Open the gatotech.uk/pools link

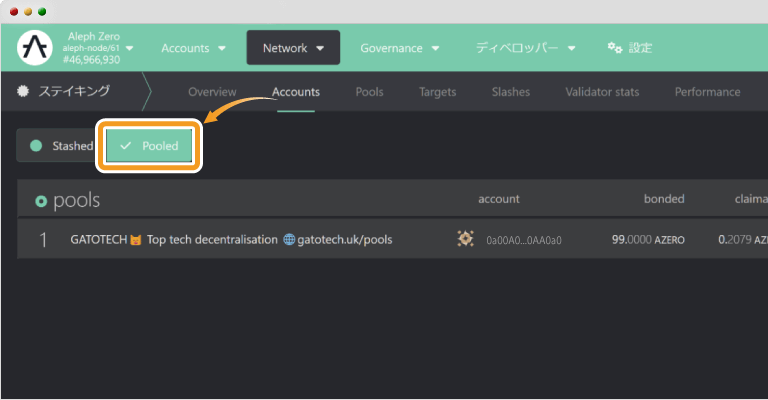344,239
